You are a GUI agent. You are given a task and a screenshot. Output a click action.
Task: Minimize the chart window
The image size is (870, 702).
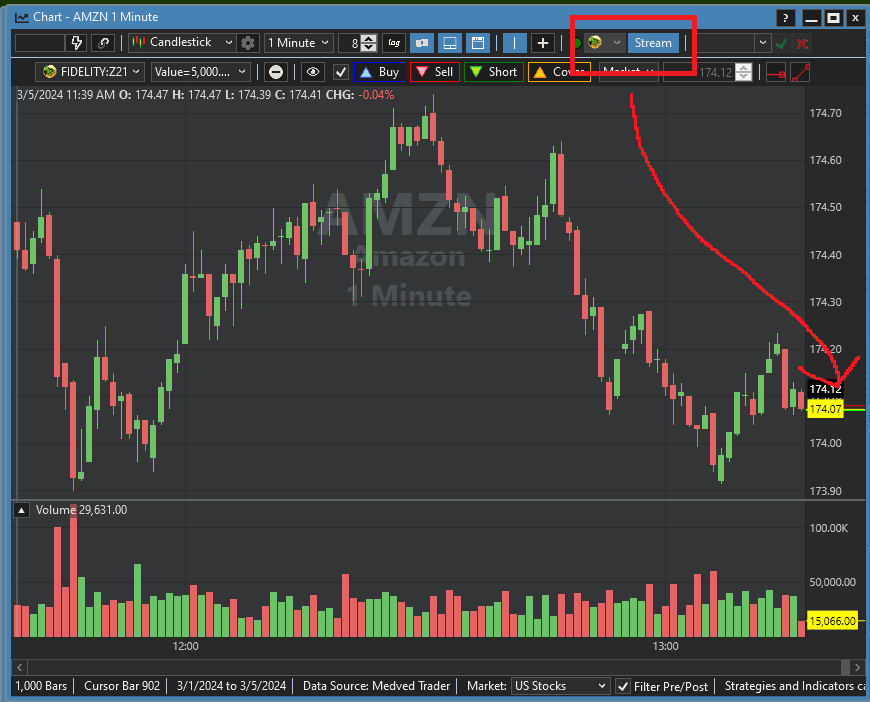pyautogui.click(x=811, y=18)
